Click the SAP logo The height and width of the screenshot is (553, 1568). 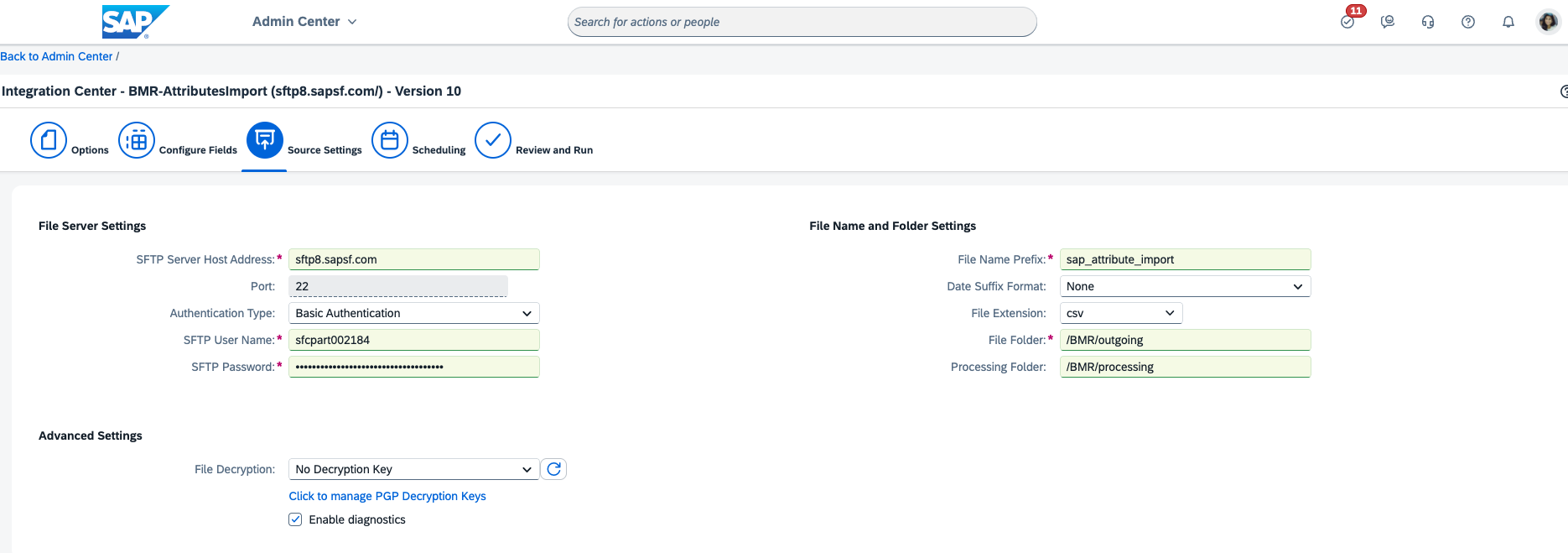coord(134,22)
